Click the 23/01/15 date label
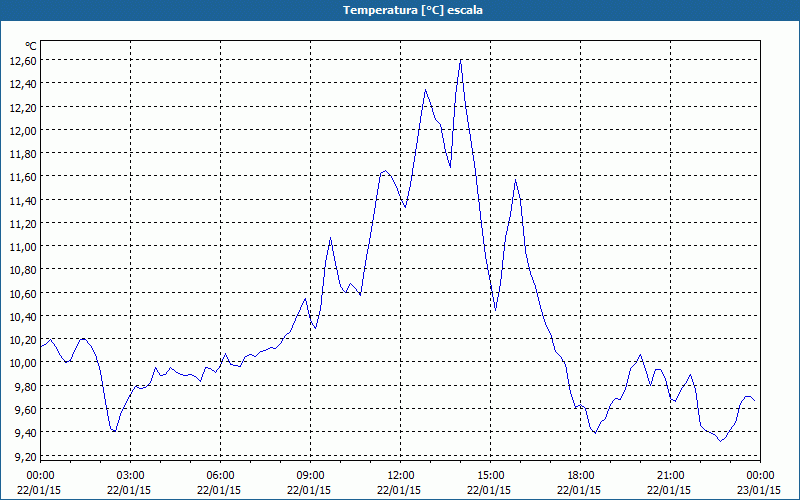The width and height of the screenshot is (800, 500). [x=759, y=490]
